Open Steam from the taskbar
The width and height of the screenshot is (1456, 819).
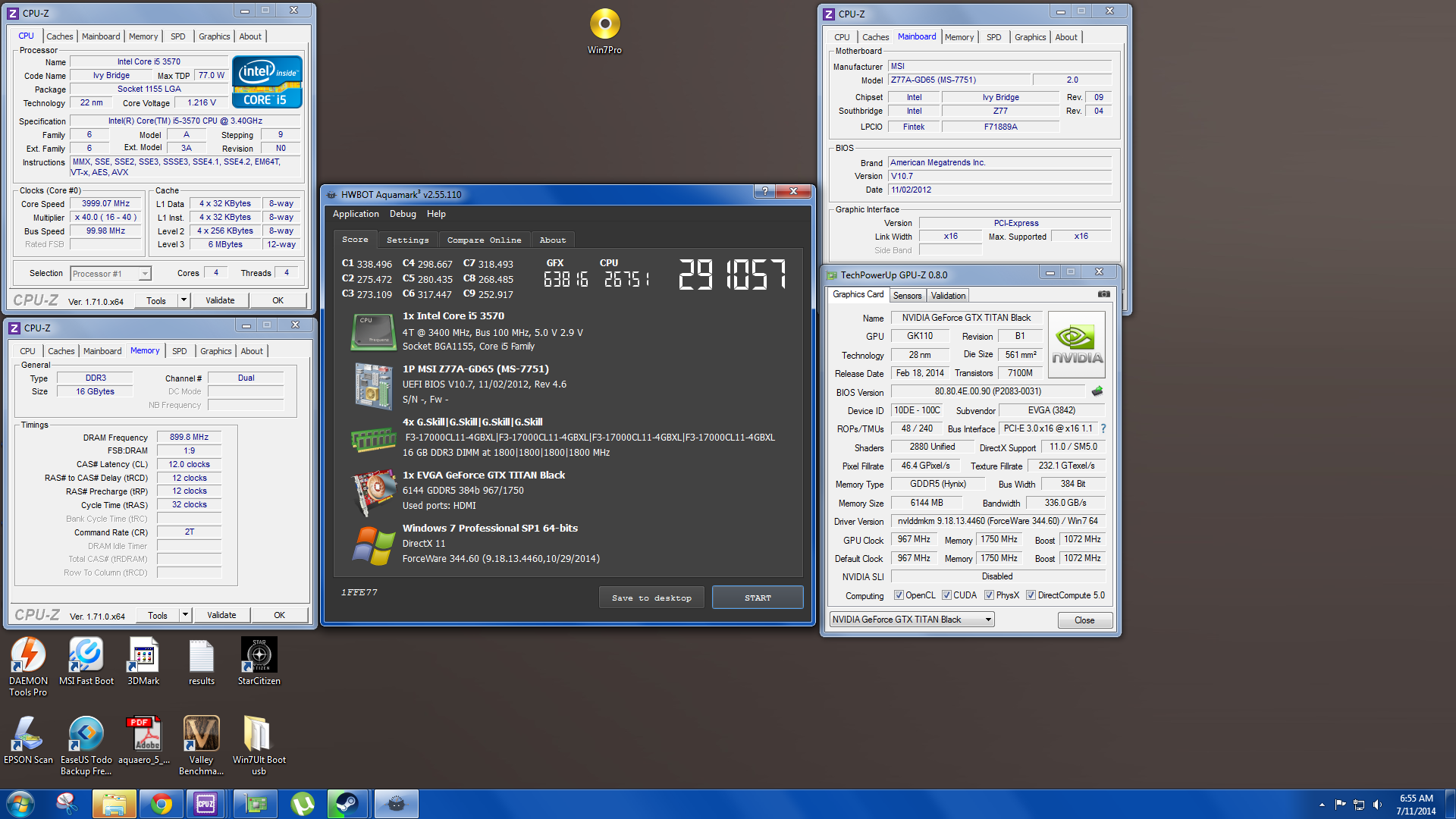pos(347,804)
